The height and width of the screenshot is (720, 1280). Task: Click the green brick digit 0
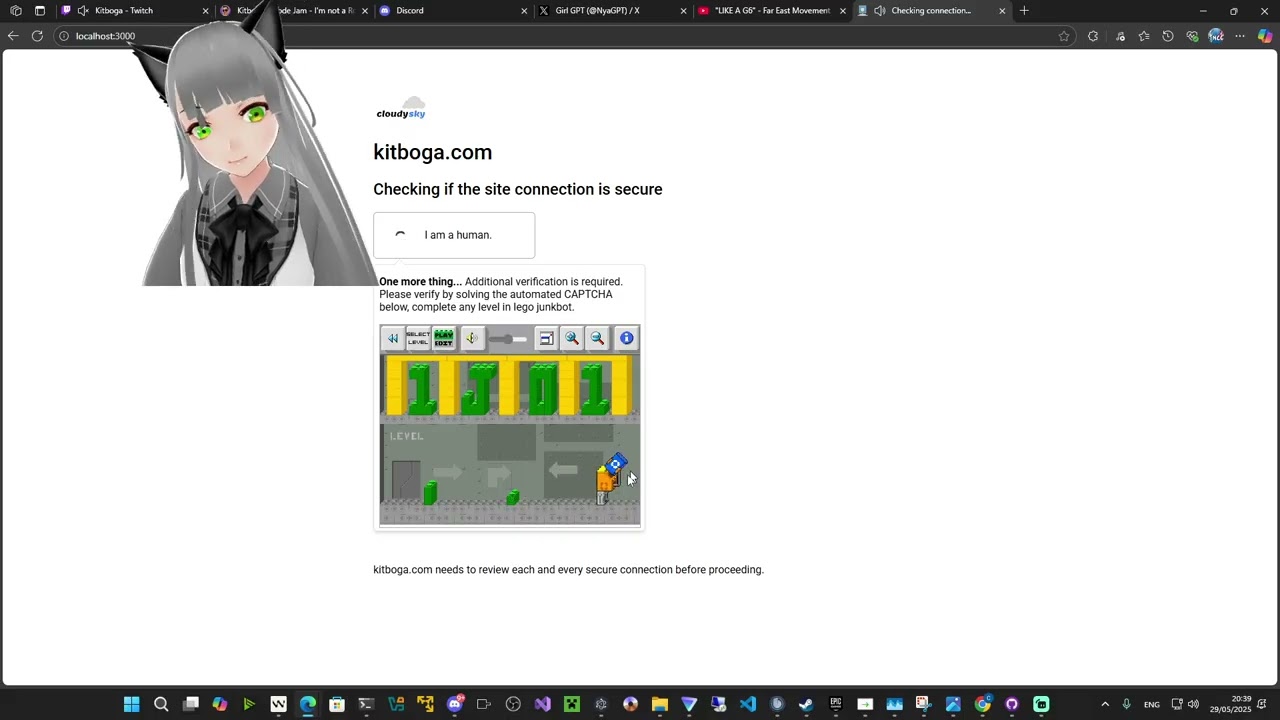(x=543, y=388)
